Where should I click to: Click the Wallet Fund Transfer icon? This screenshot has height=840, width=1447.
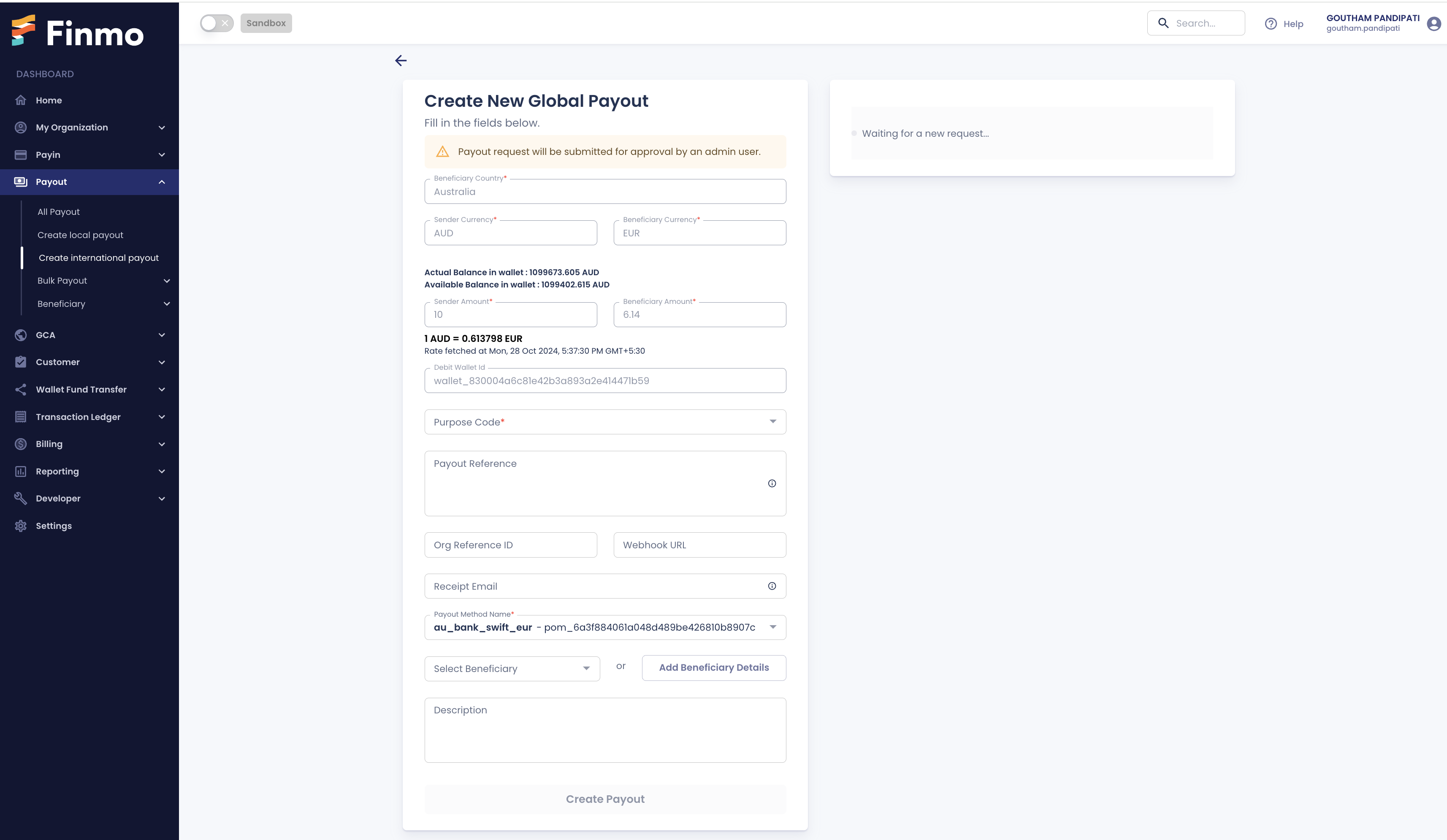point(20,389)
